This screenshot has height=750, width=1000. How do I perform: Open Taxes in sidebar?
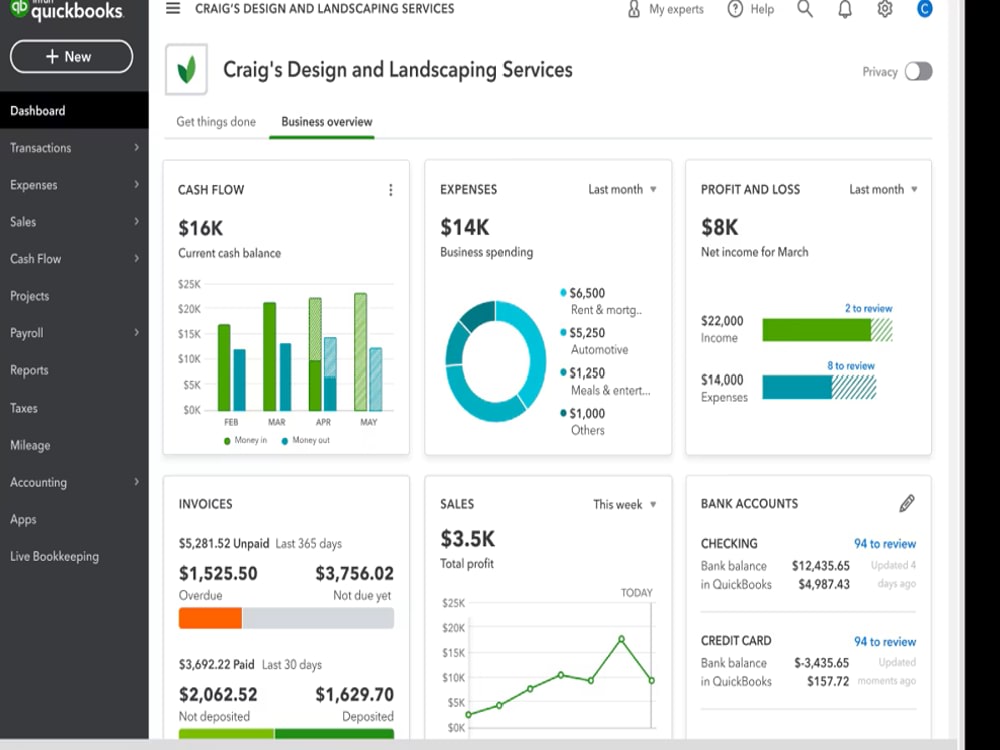[74, 408]
